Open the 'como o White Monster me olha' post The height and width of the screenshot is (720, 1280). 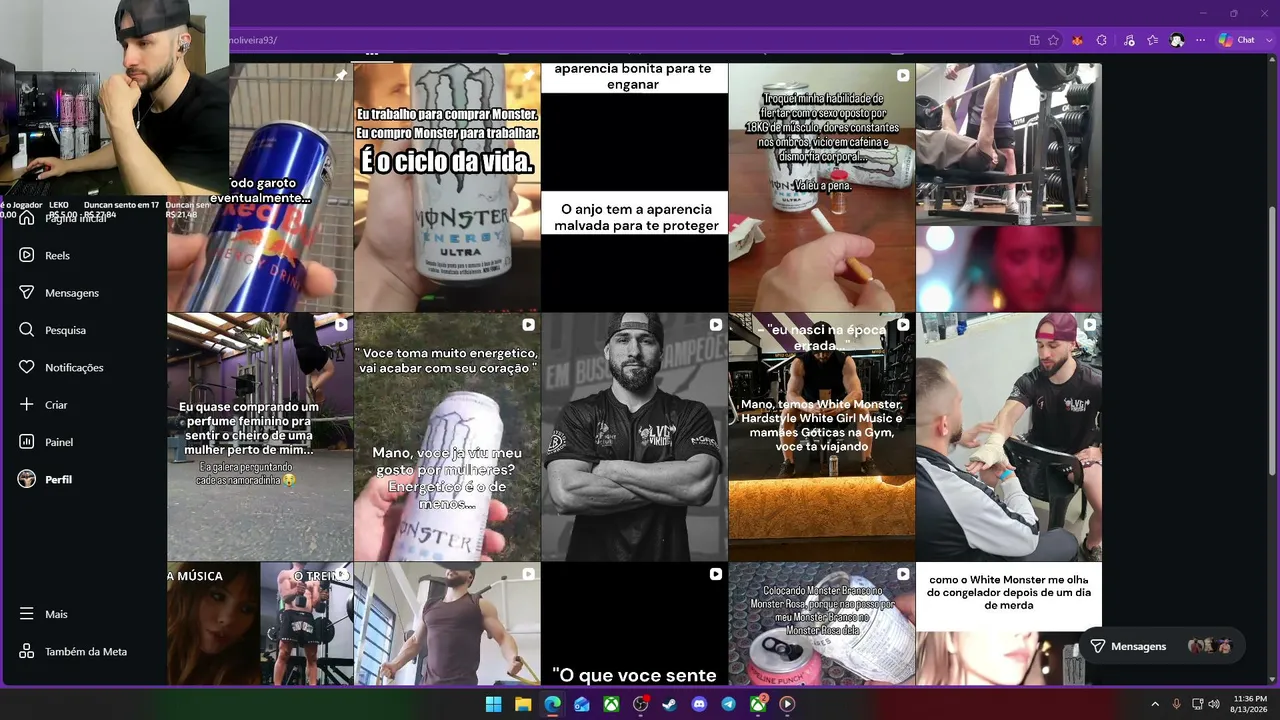1009,624
